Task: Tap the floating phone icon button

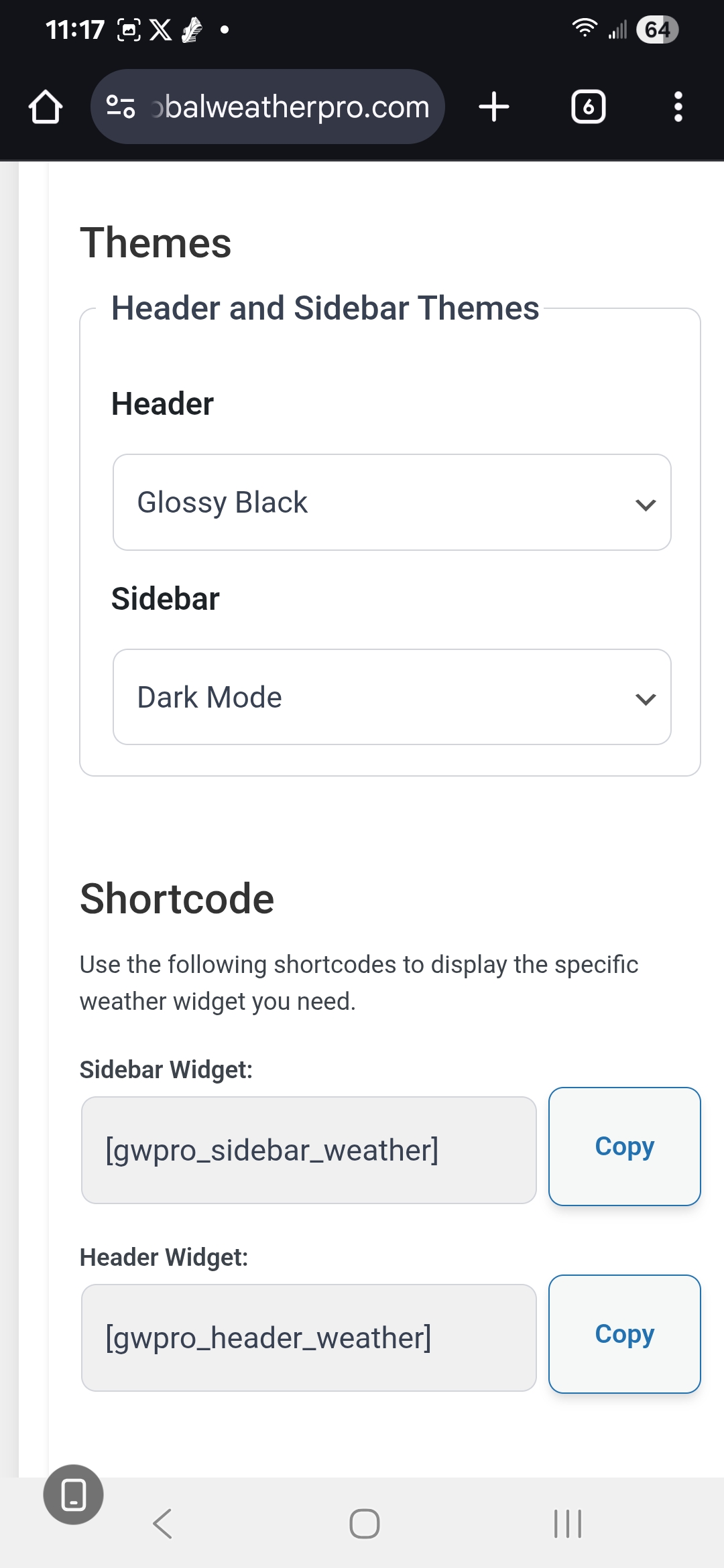Action: tap(73, 1494)
